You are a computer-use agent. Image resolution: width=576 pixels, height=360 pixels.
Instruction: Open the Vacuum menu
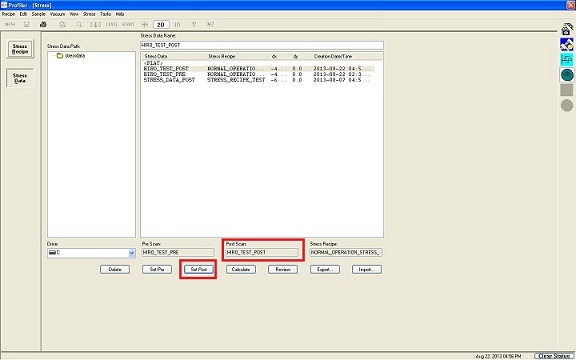pos(57,14)
